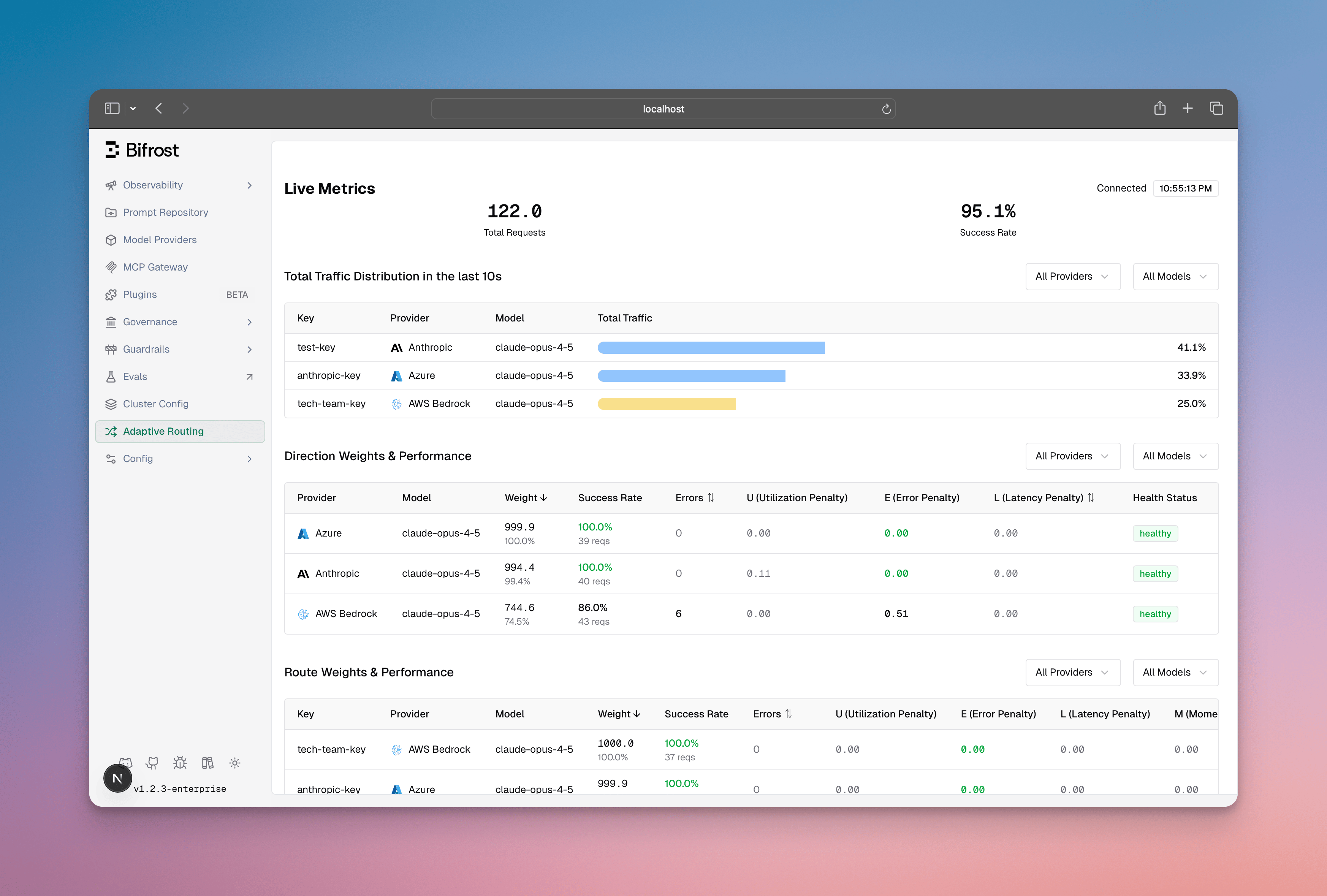
Task: Expand the Config submenu chevron
Action: 250,459
